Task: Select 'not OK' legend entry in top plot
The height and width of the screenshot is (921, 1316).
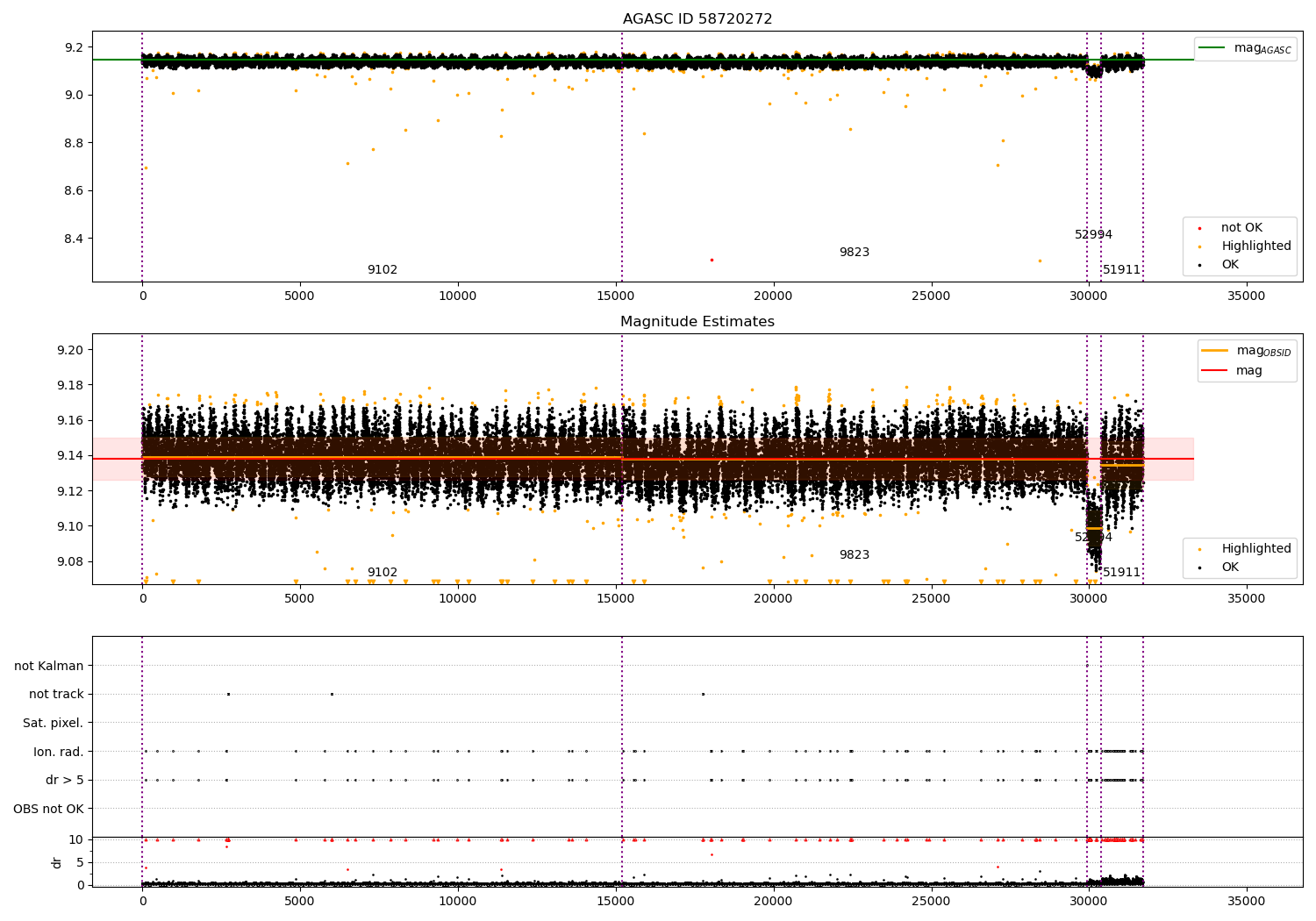Action: point(1241,228)
